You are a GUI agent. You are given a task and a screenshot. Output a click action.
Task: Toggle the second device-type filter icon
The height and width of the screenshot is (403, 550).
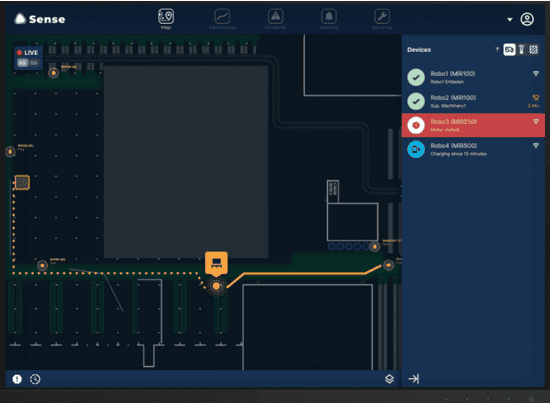522,50
